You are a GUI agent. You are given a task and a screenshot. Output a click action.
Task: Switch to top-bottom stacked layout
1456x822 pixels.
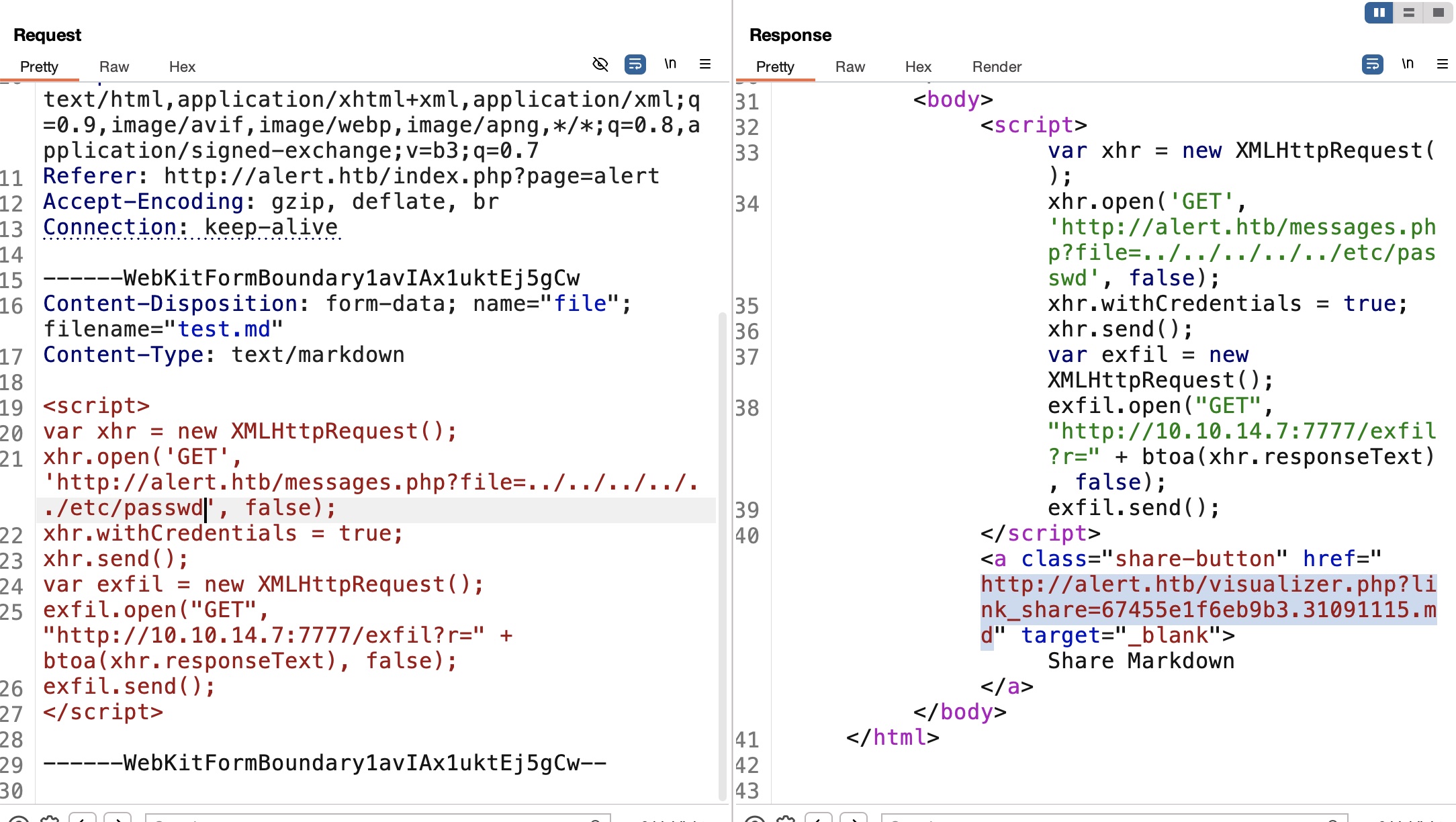(1408, 13)
